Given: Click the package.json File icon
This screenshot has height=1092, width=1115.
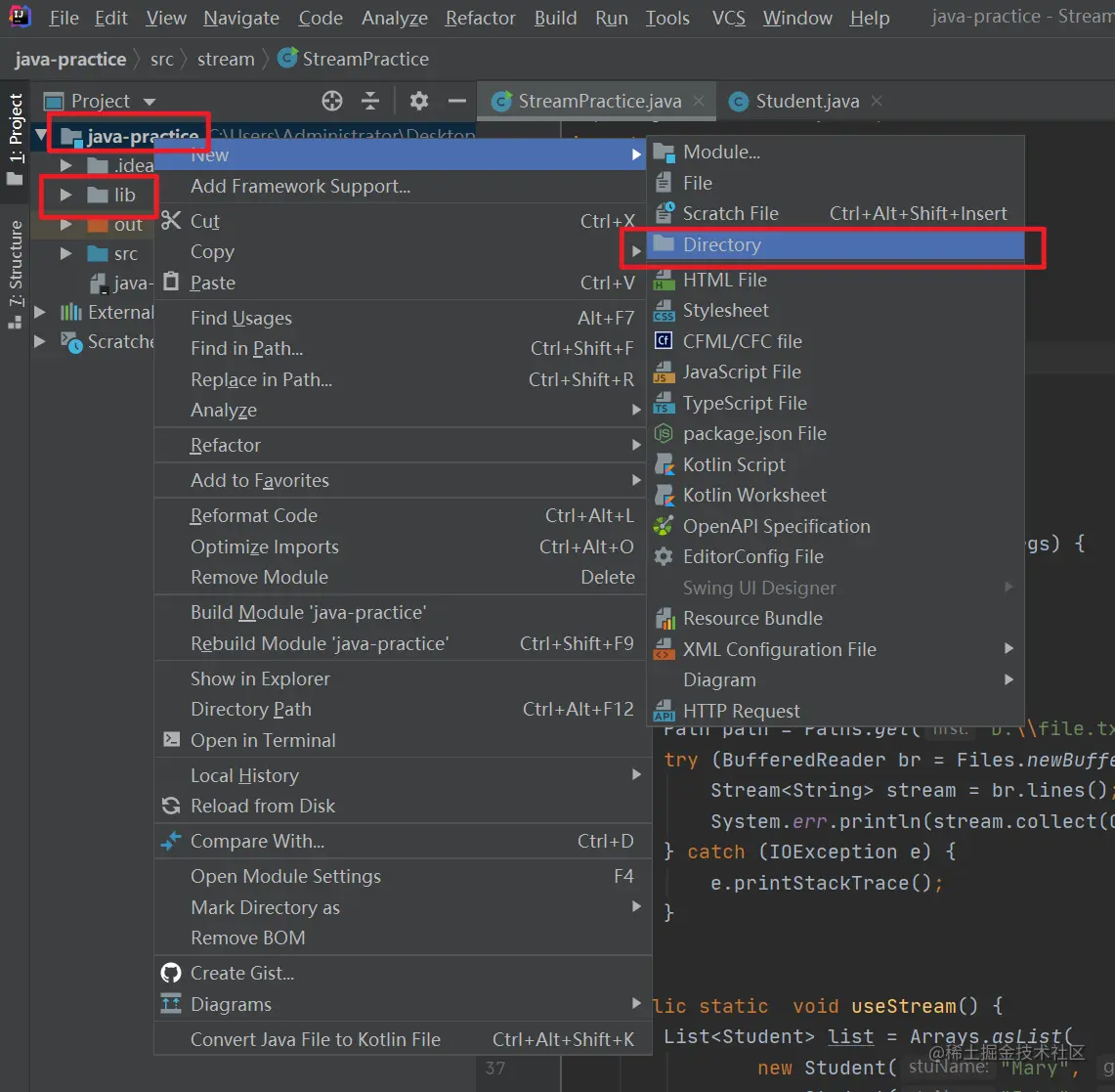Looking at the screenshot, I should [664, 433].
